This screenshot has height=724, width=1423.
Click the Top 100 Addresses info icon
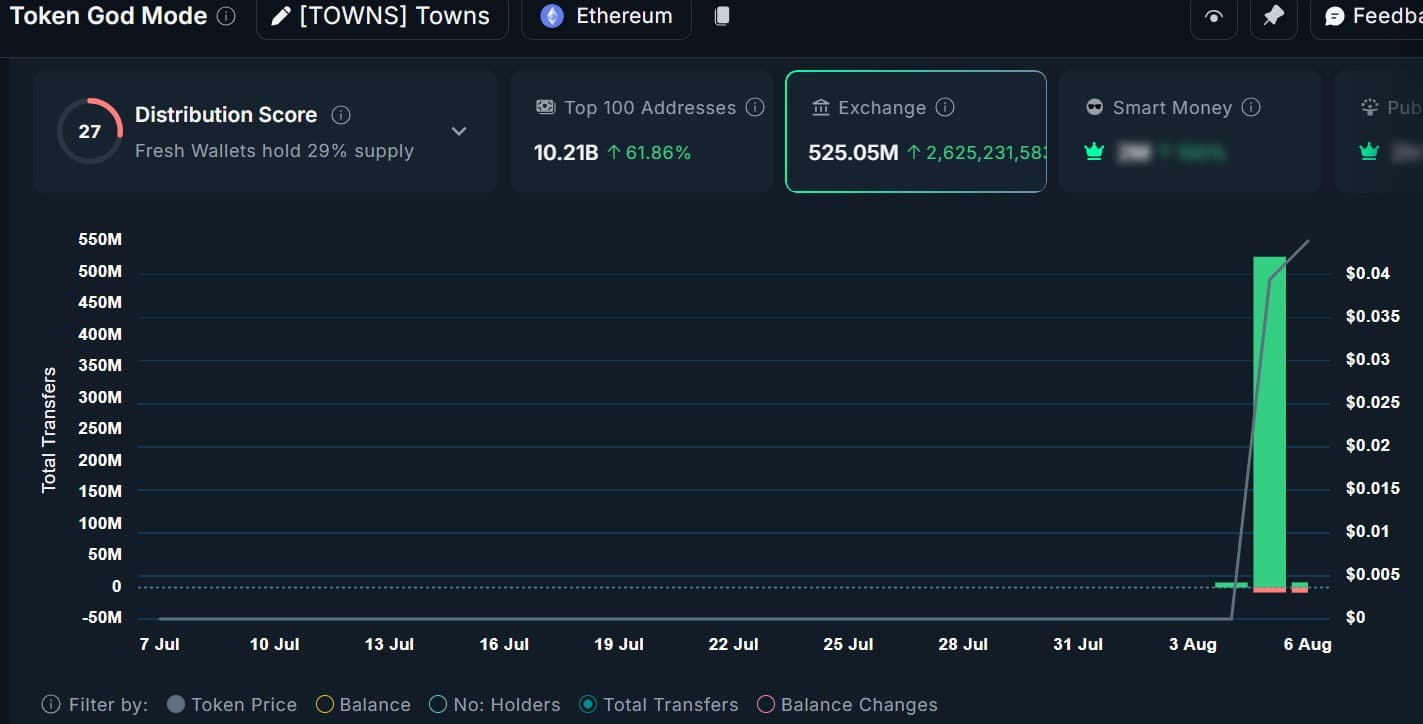755,107
